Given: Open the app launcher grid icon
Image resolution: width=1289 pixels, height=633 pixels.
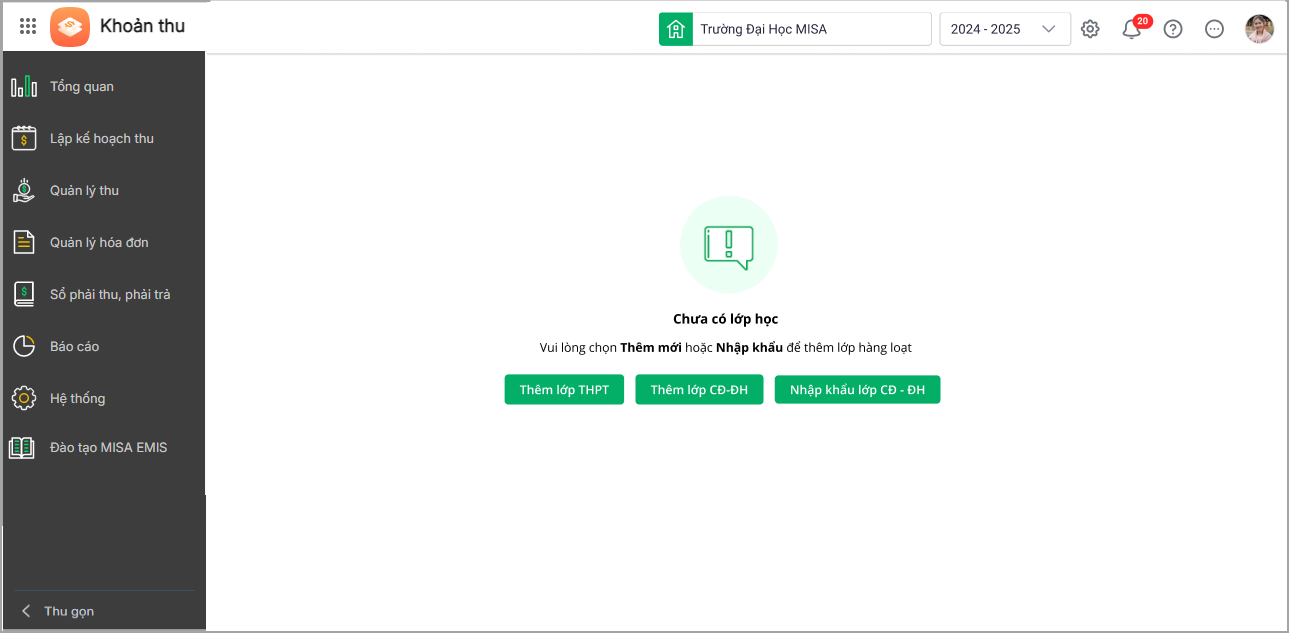Looking at the screenshot, I should tap(28, 27).
